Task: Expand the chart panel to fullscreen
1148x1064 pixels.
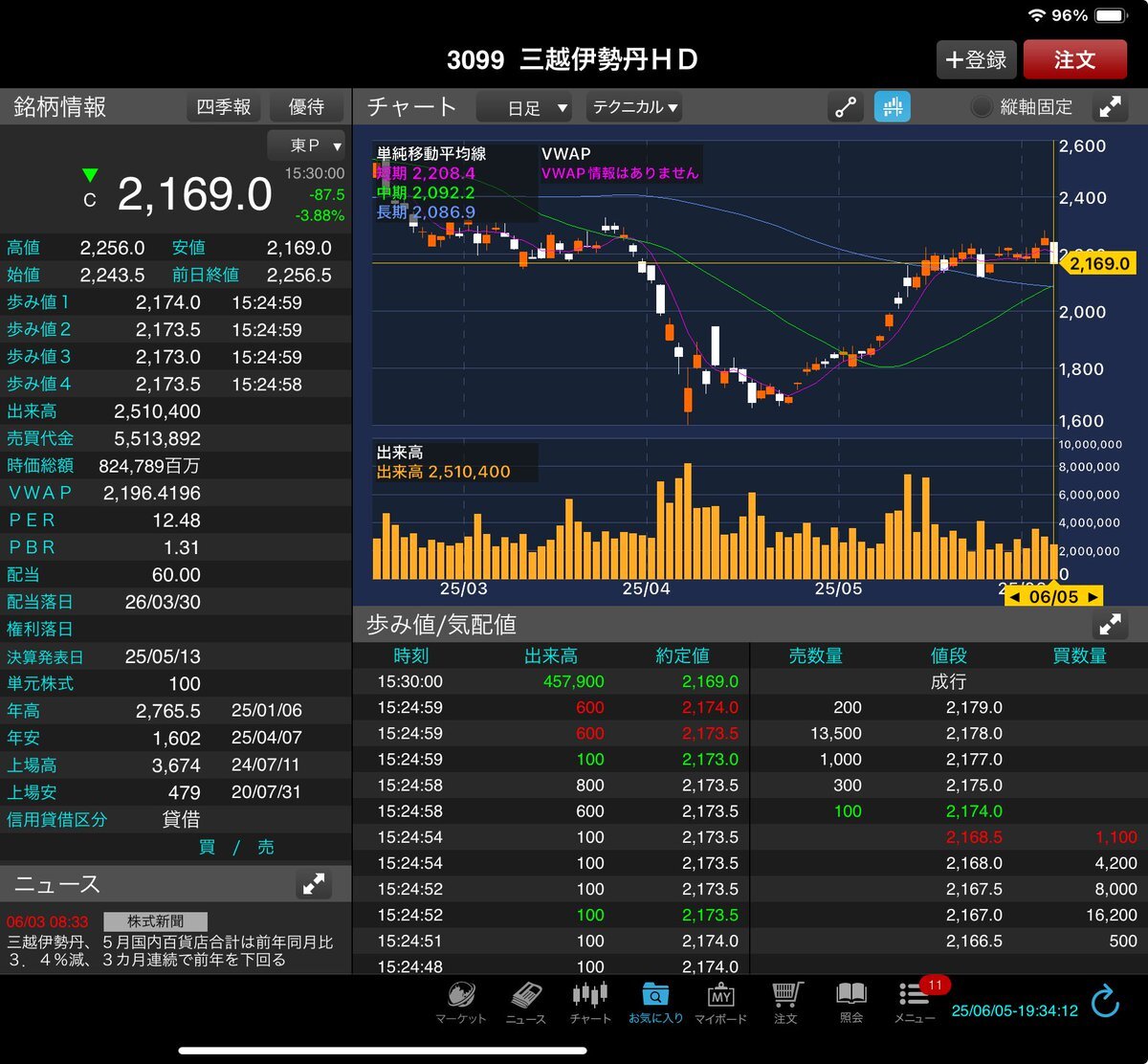Action: click(x=1110, y=107)
